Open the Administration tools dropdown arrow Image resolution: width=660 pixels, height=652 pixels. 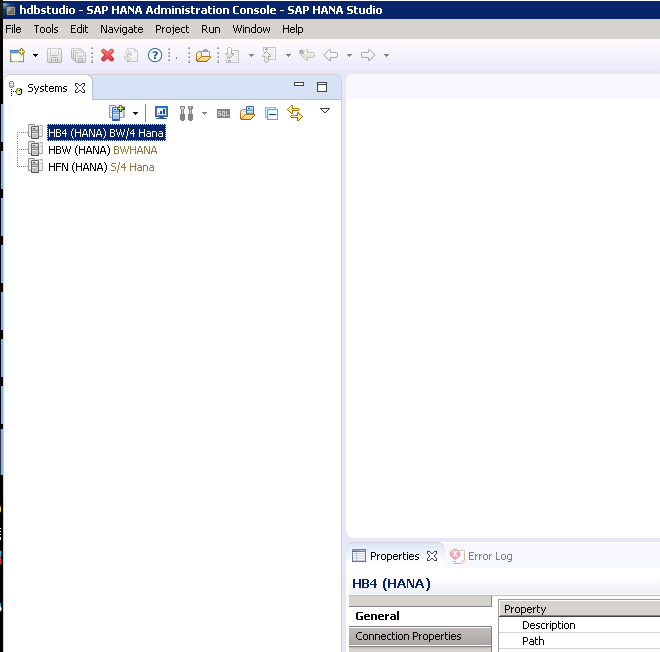(205, 113)
